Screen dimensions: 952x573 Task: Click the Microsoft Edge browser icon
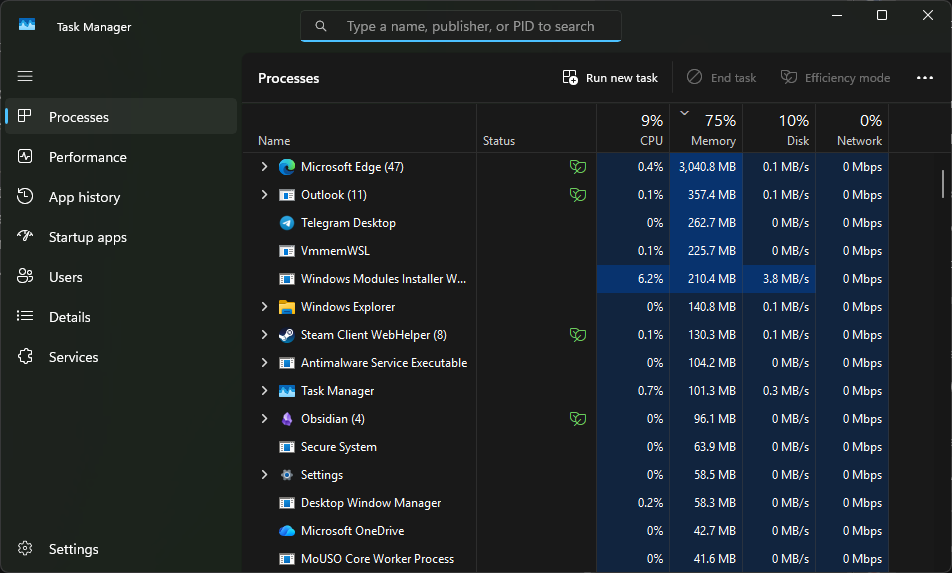click(x=287, y=167)
